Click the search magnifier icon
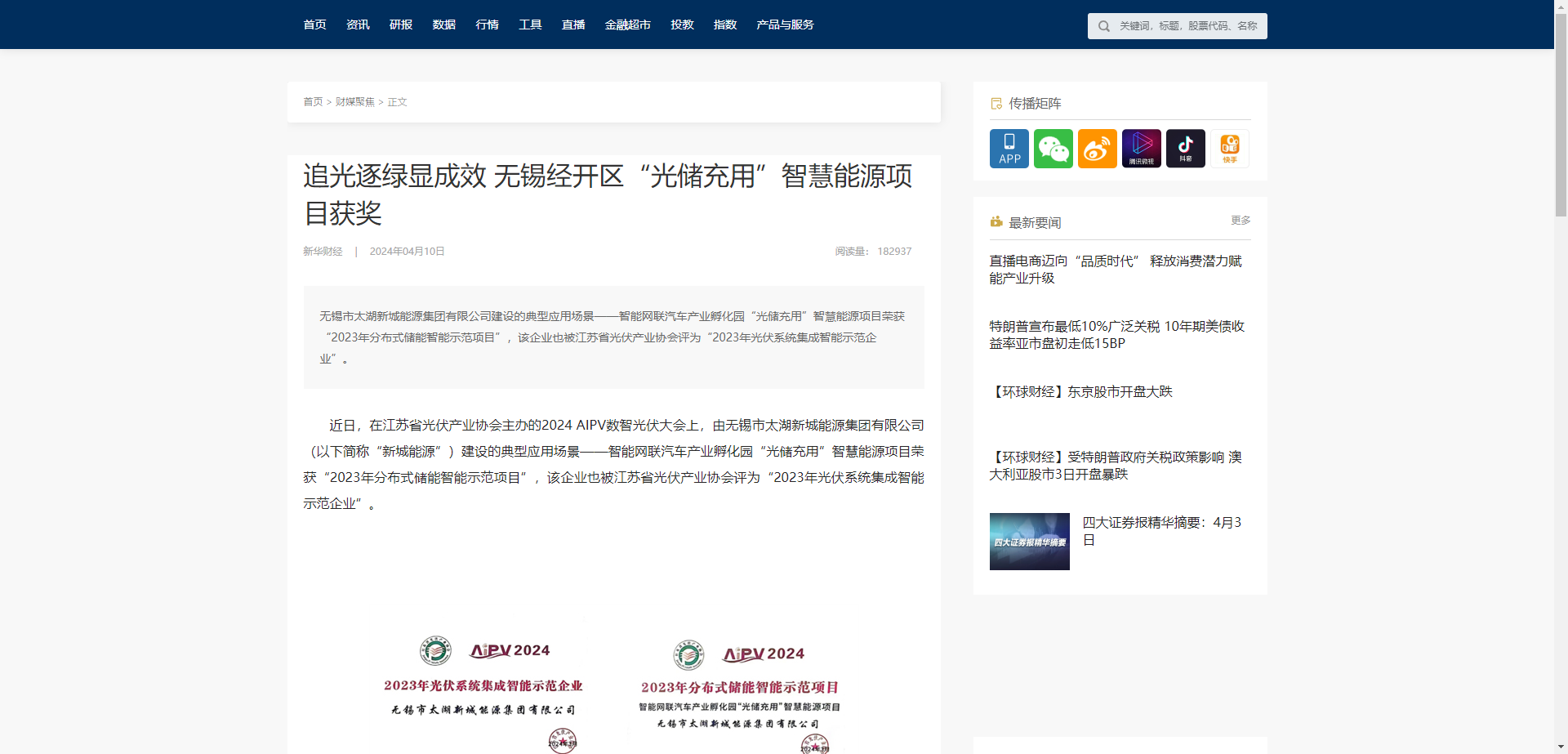1568x754 pixels. [1104, 26]
